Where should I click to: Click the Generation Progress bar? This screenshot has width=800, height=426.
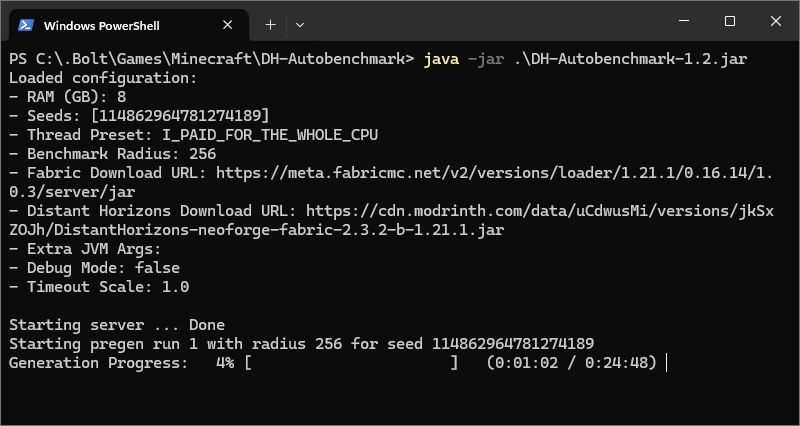(352, 363)
